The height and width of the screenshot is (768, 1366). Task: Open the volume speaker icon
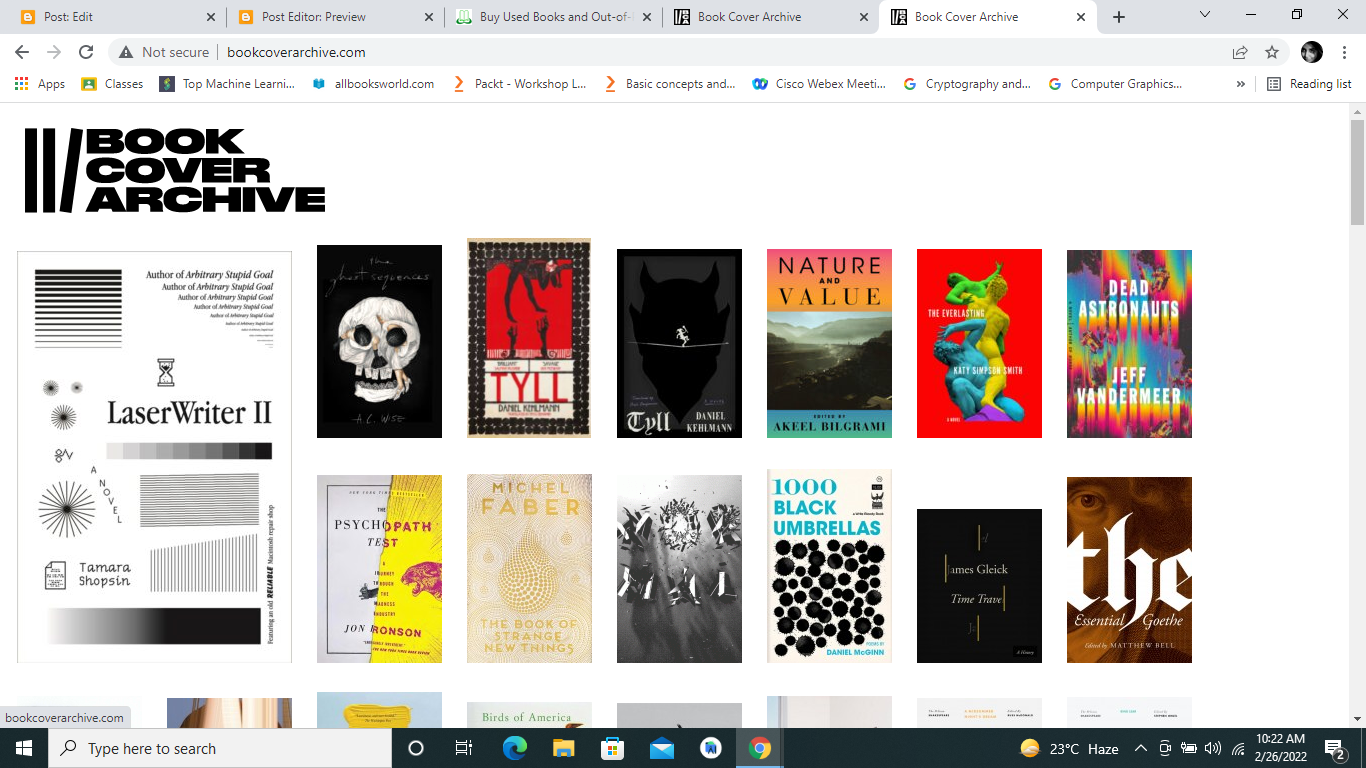point(1213,748)
